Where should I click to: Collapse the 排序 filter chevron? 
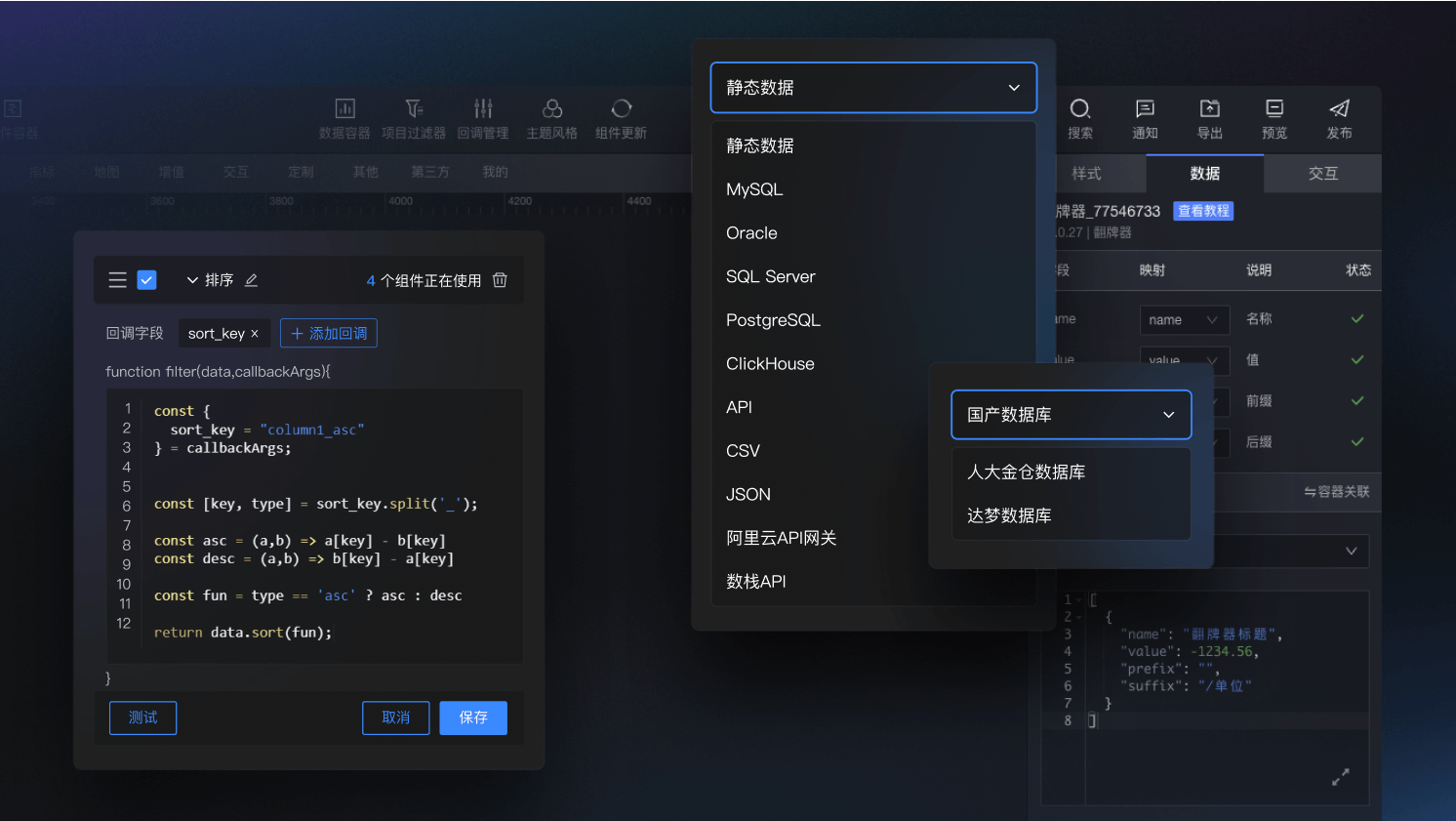coord(192,280)
